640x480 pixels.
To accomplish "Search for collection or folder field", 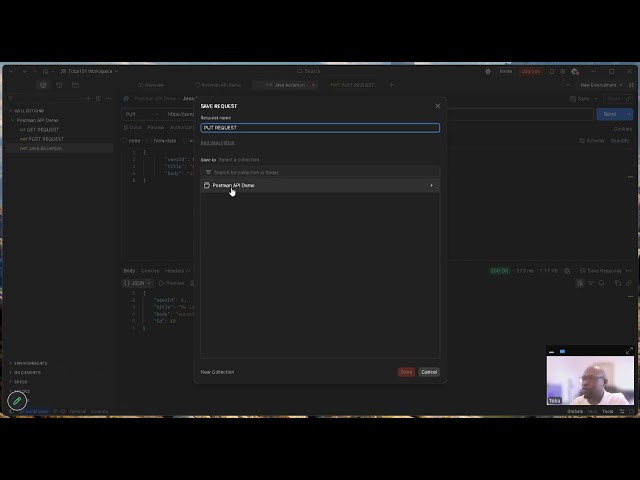I will [x=320, y=172].
